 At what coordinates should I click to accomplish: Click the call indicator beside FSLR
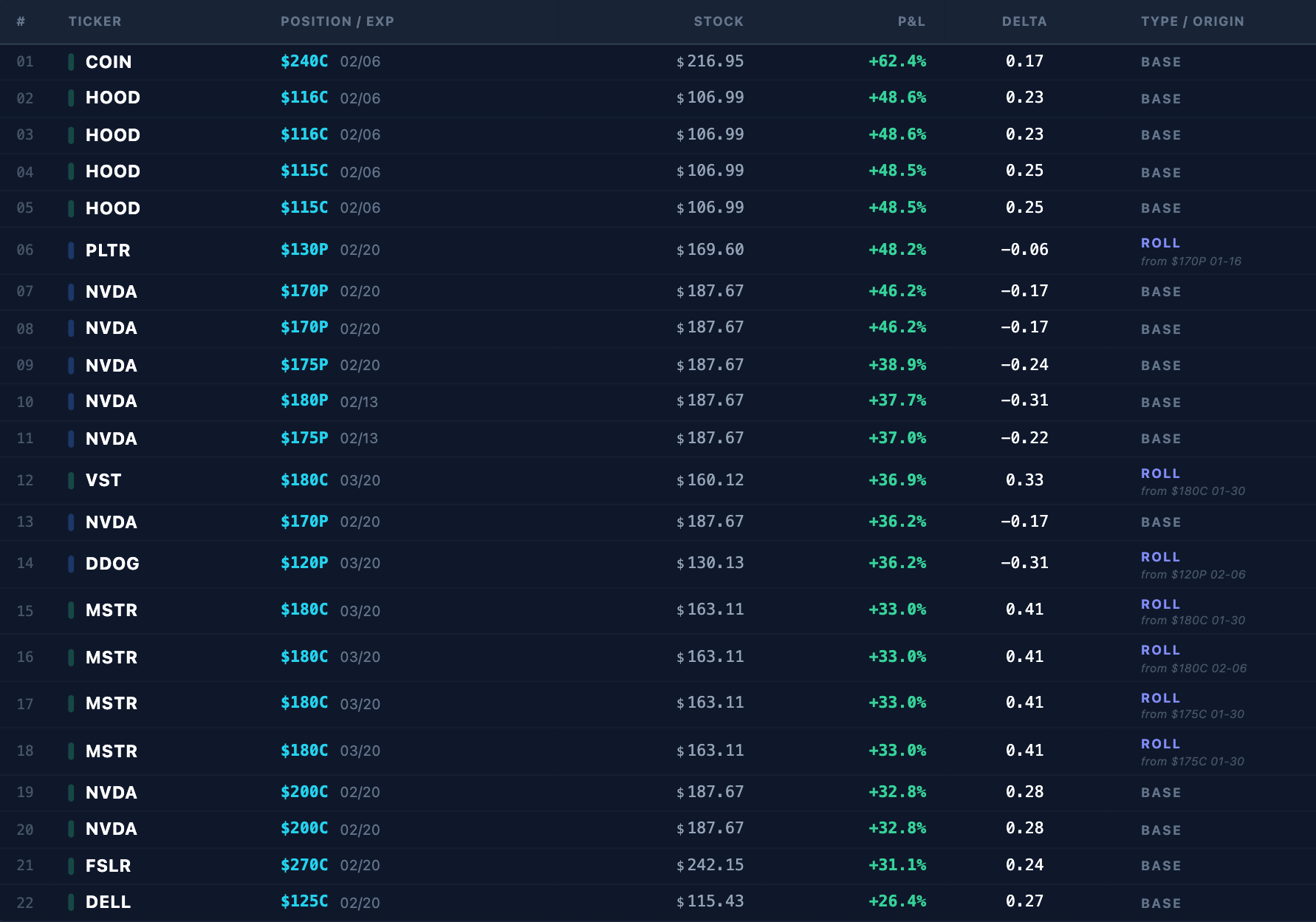click(x=70, y=865)
